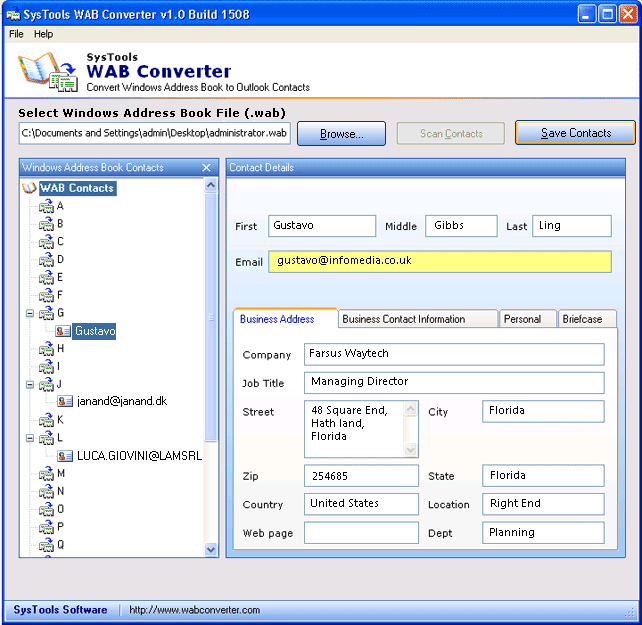Select the WAB Contacts root node
642x625 pixels.
[77, 188]
